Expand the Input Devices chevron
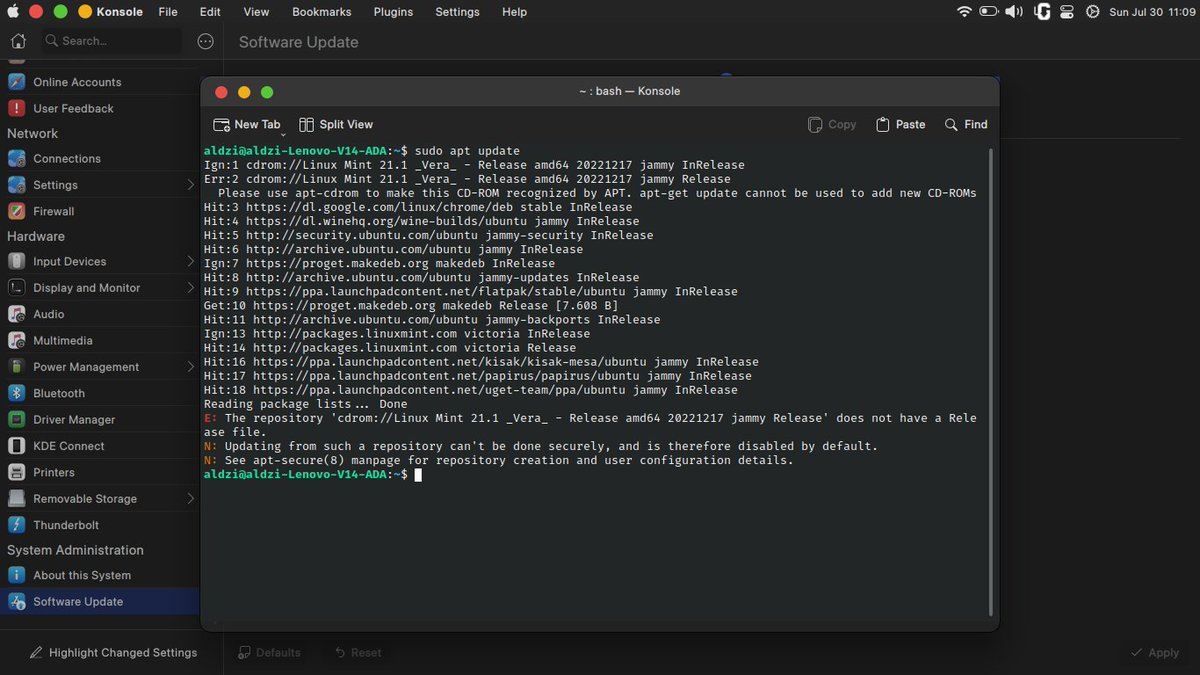1200x675 pixels. pyautogui.click(x=190, y=261)
